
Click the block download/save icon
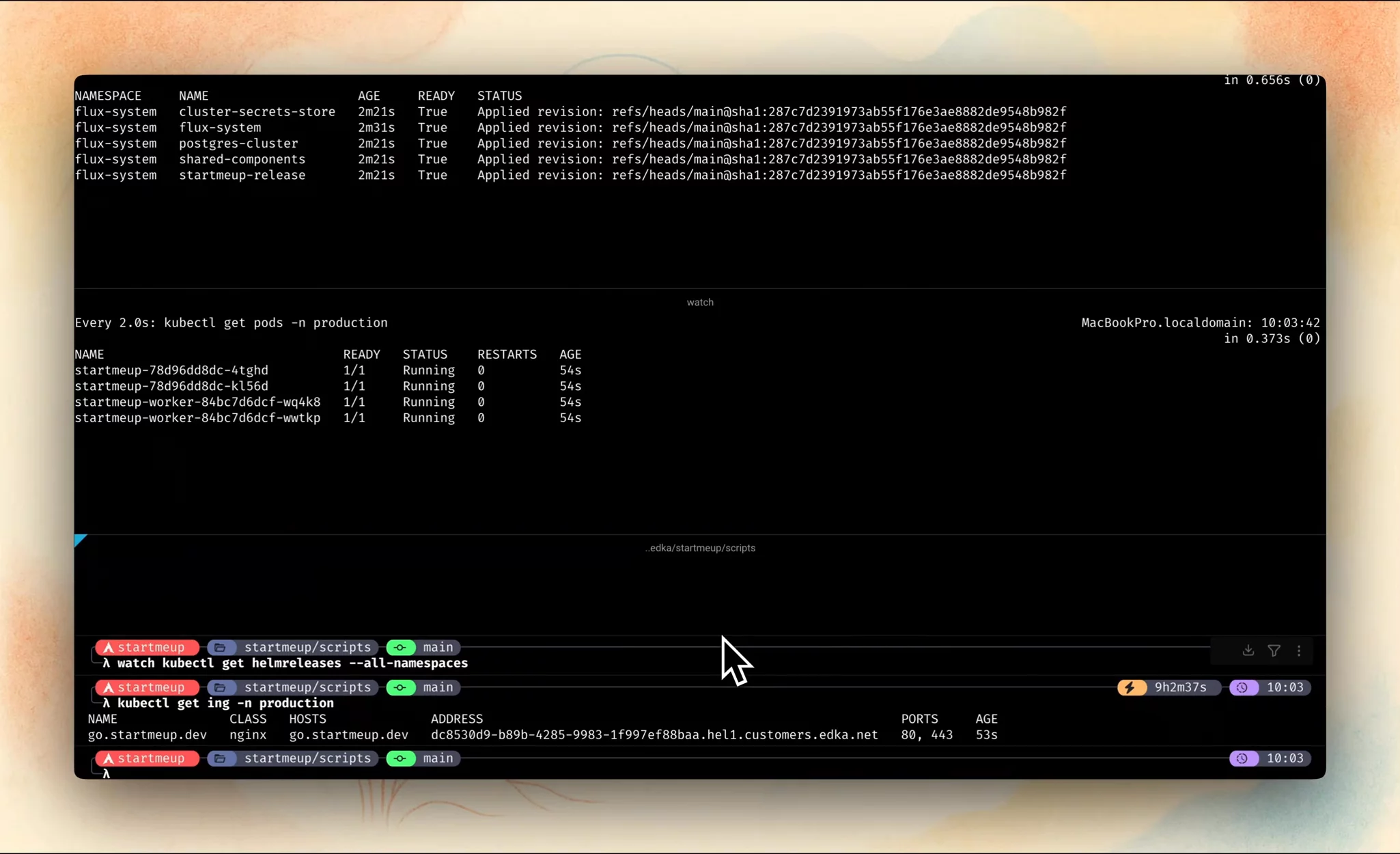click(x=1248, y=650)
